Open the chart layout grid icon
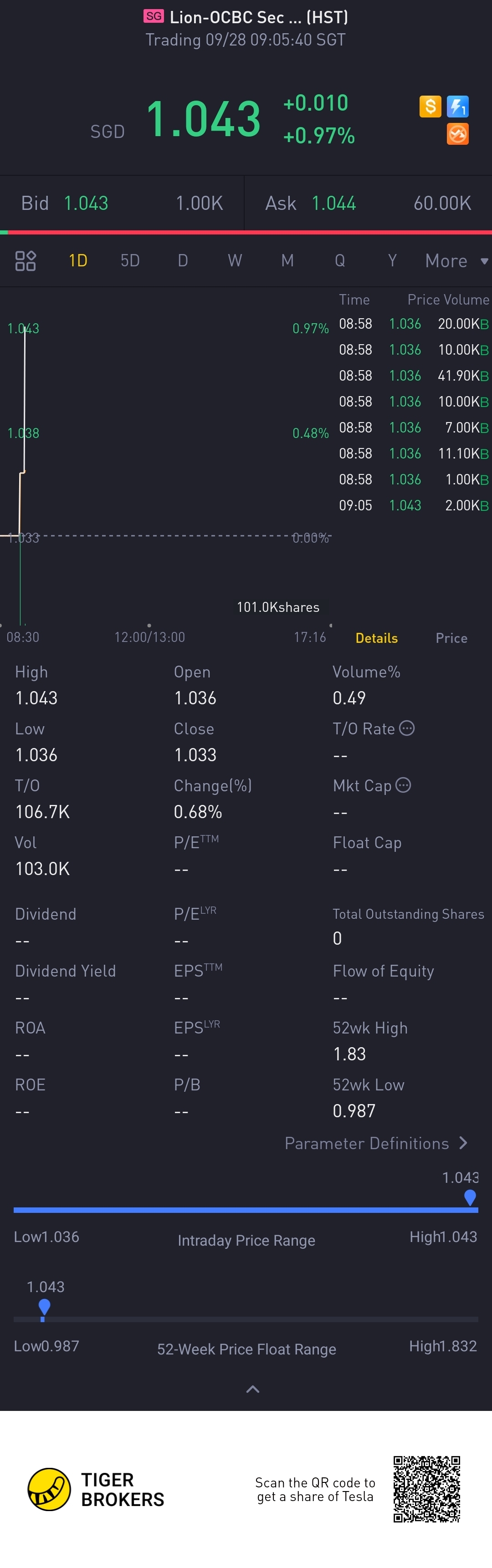This screenshot has width=492, height=1568. 26,260
